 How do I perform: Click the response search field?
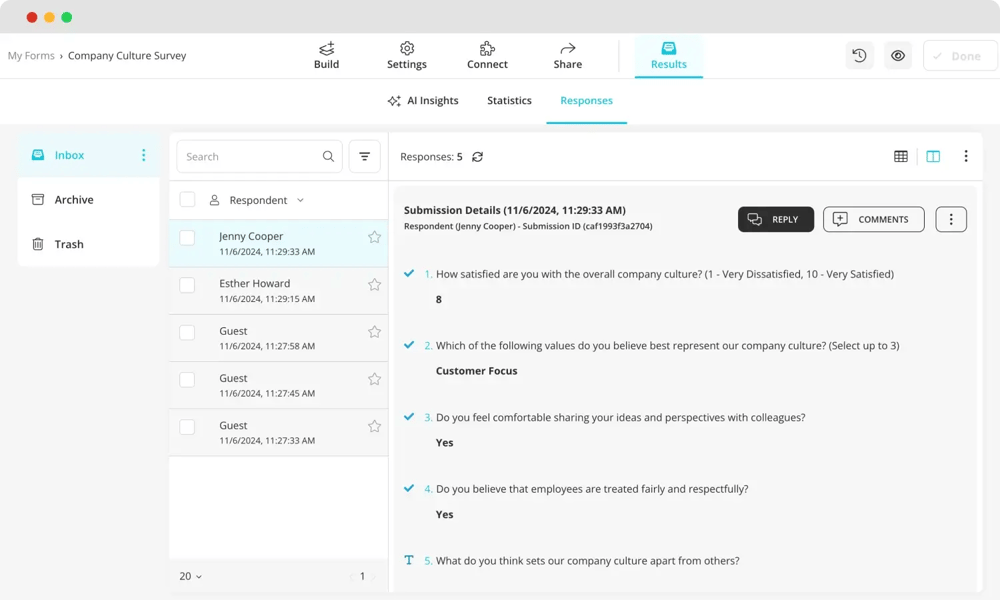[x=250, y=156]
